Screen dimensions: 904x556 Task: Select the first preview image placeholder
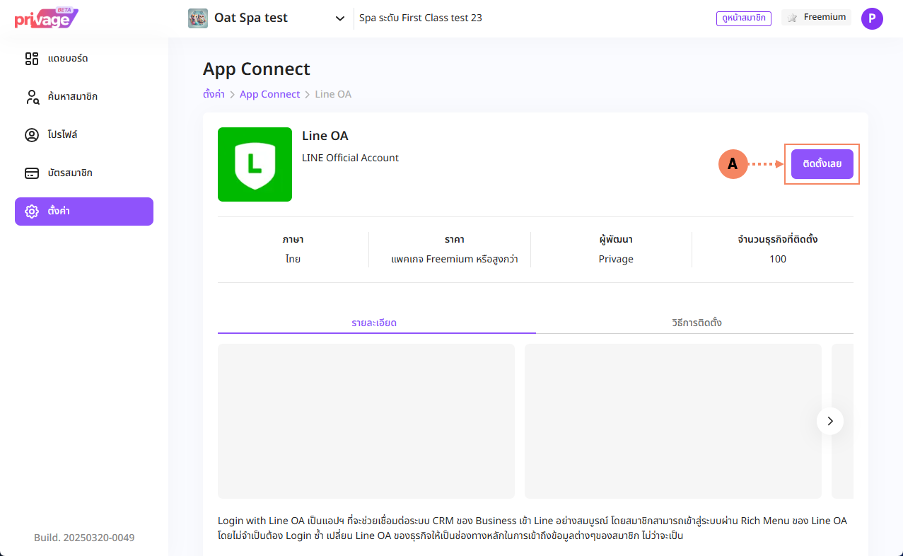point(366,421)
